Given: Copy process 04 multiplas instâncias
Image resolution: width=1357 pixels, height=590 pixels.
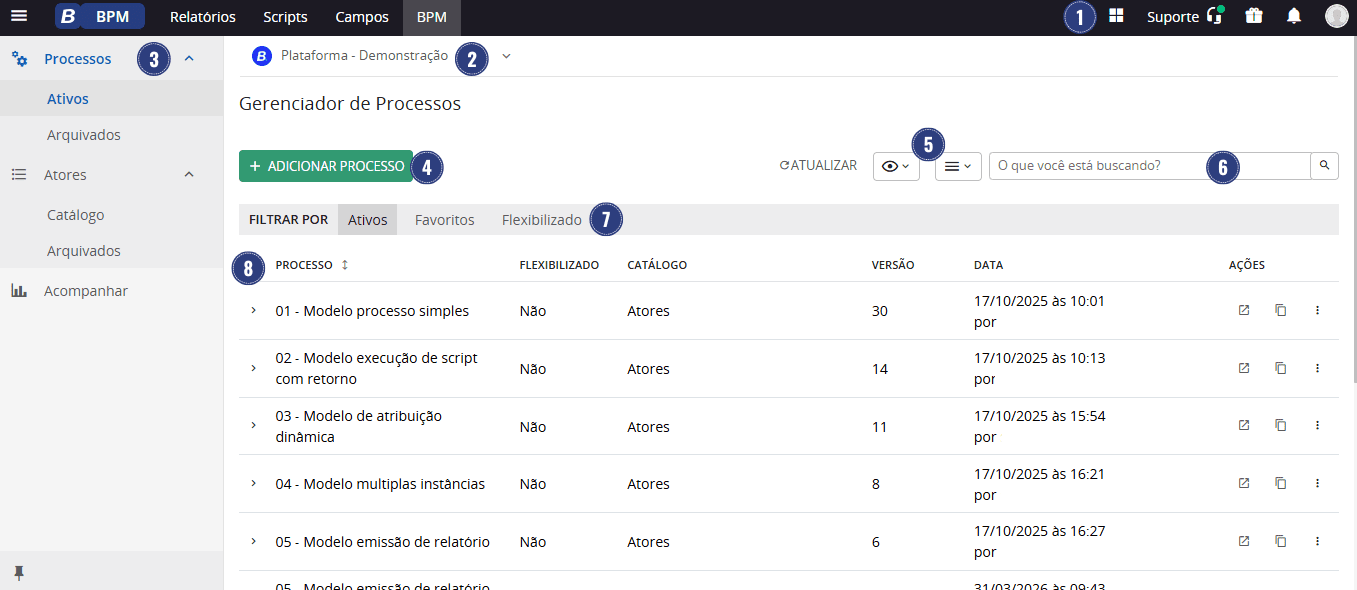Looking at the screenshot, I should click(1281, 484).
